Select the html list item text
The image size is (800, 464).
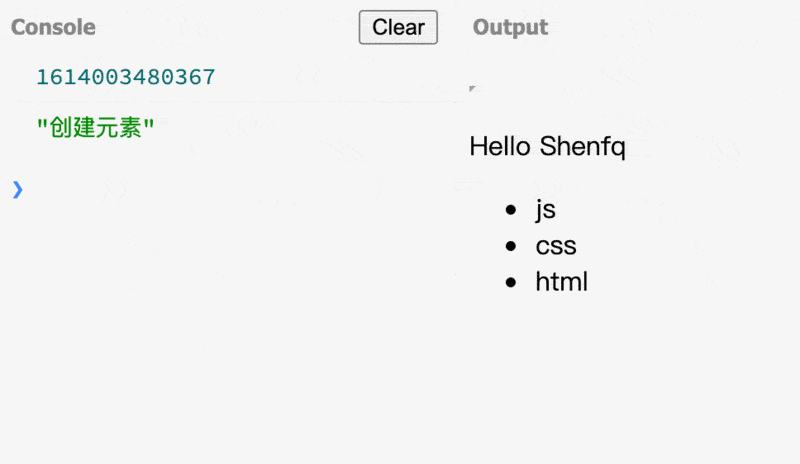pos(562,281)
